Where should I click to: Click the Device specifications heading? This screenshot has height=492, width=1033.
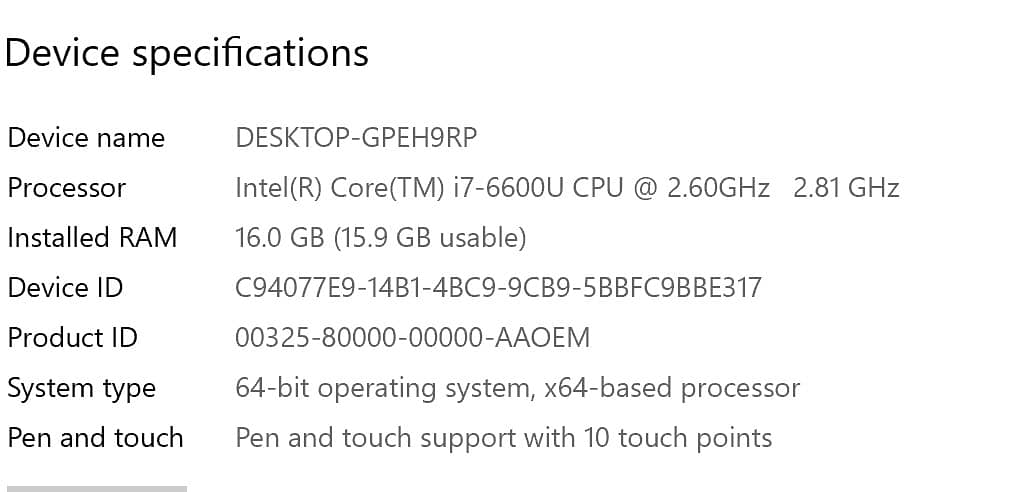(187, 53)
